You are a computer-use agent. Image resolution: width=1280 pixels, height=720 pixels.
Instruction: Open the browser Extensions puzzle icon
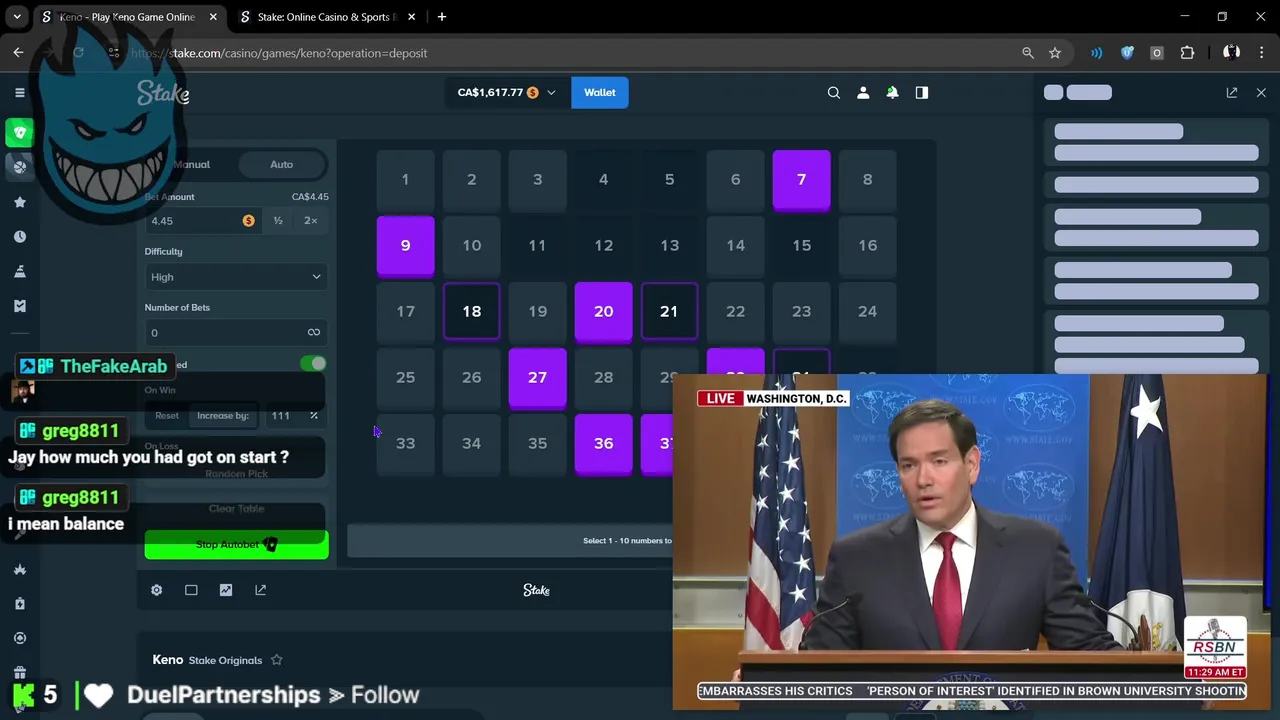point(1188,53)
